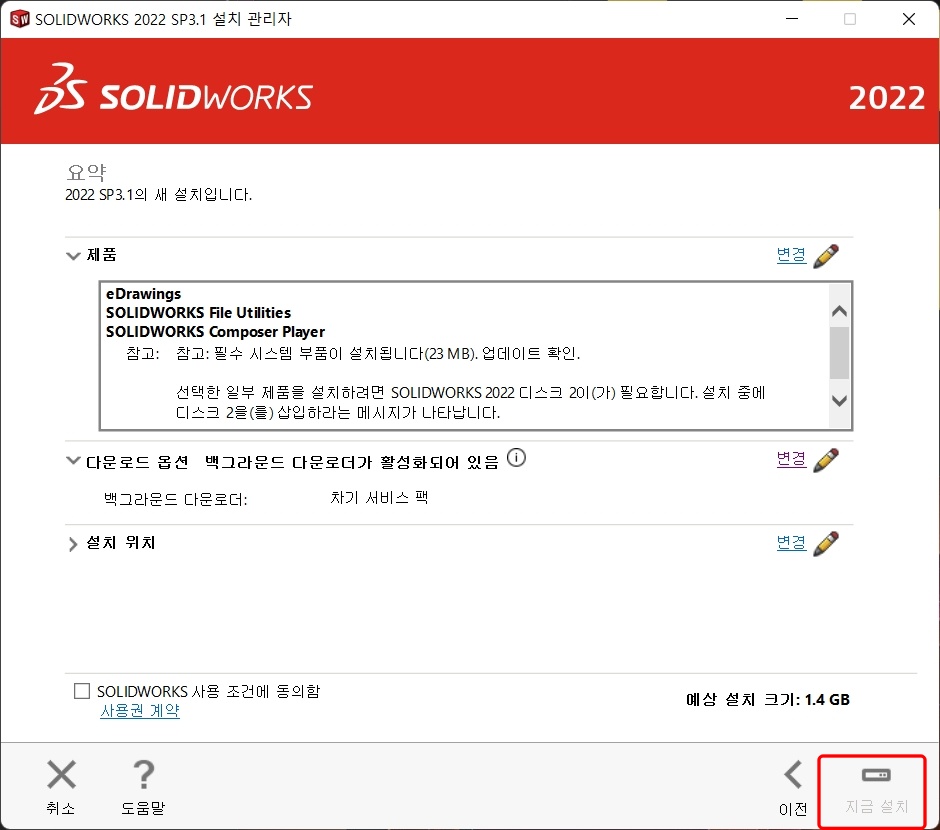Screen dimensions: 940x830
Task: Click the 예상 설치 크기: 1.4 GB text
Action: (x=768, y=699)
